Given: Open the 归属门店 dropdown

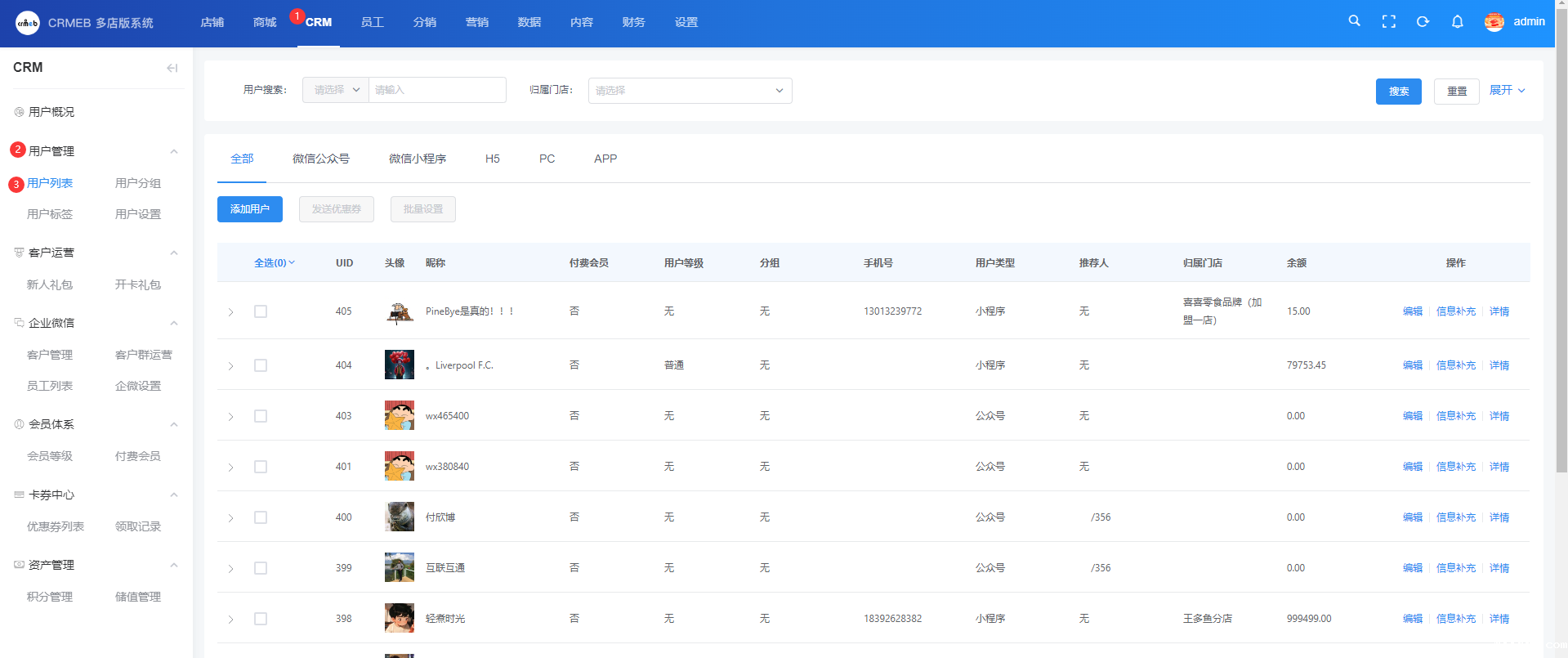Looking at the screenshot, I should (690, 91).
